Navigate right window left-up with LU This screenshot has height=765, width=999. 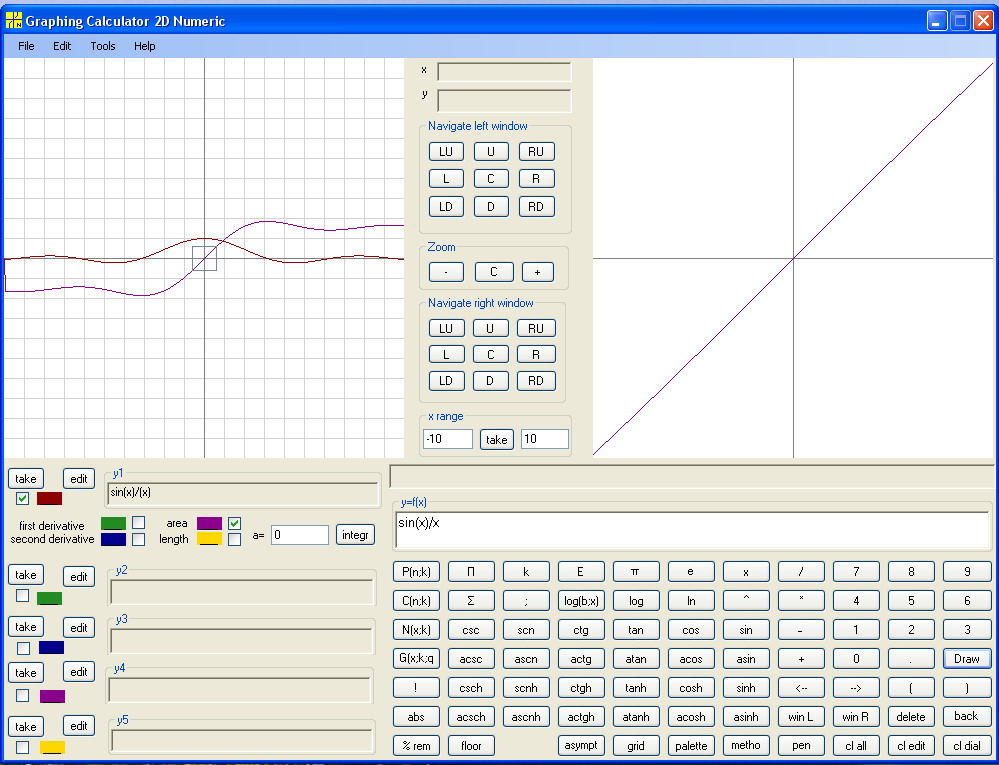coord(445,328)
